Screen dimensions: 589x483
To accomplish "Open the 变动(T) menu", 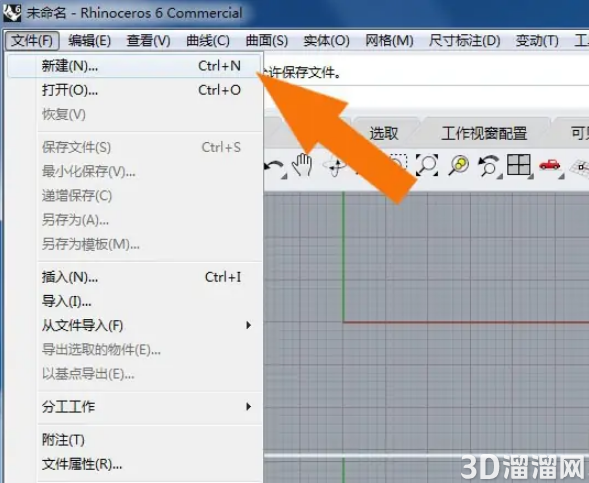I will pyautogui.click(x=537, y=41).
